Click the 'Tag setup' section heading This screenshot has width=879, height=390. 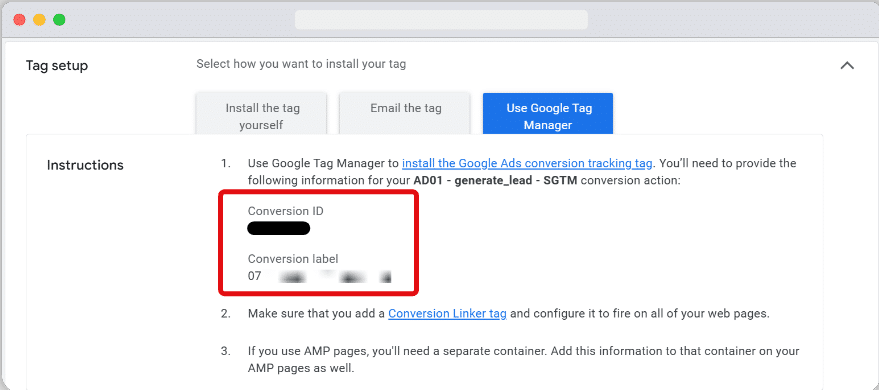click(57, 66)
